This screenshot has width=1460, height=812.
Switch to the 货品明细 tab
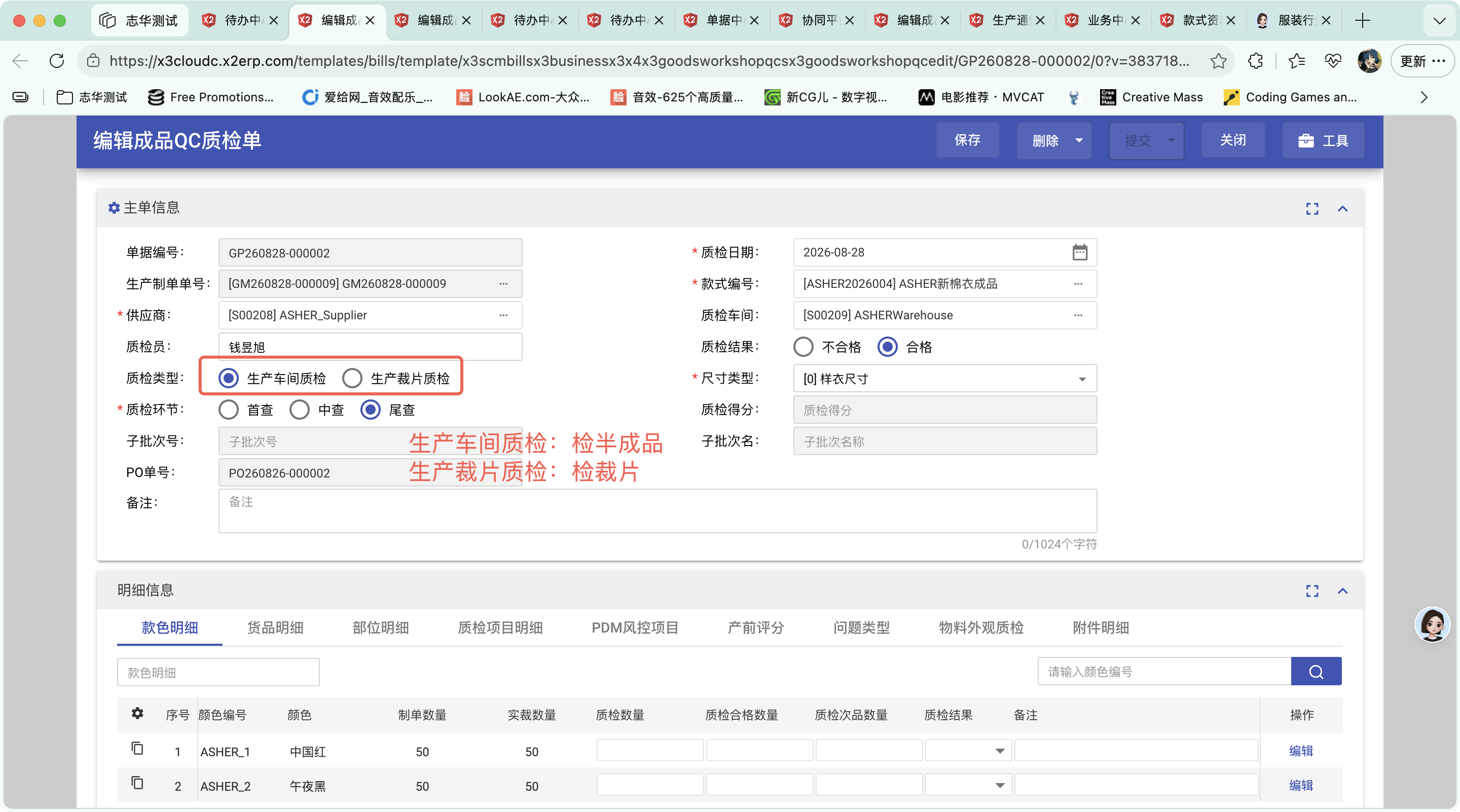click(x=275, y=628)
